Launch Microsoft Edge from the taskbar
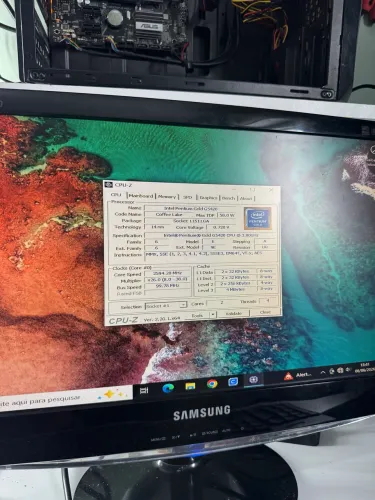 click(168, 388)
